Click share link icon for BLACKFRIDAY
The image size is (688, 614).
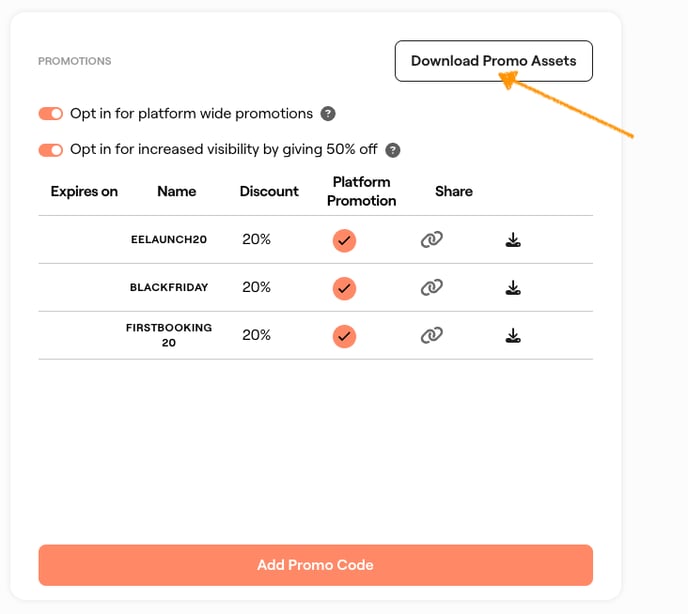point(432,287)
